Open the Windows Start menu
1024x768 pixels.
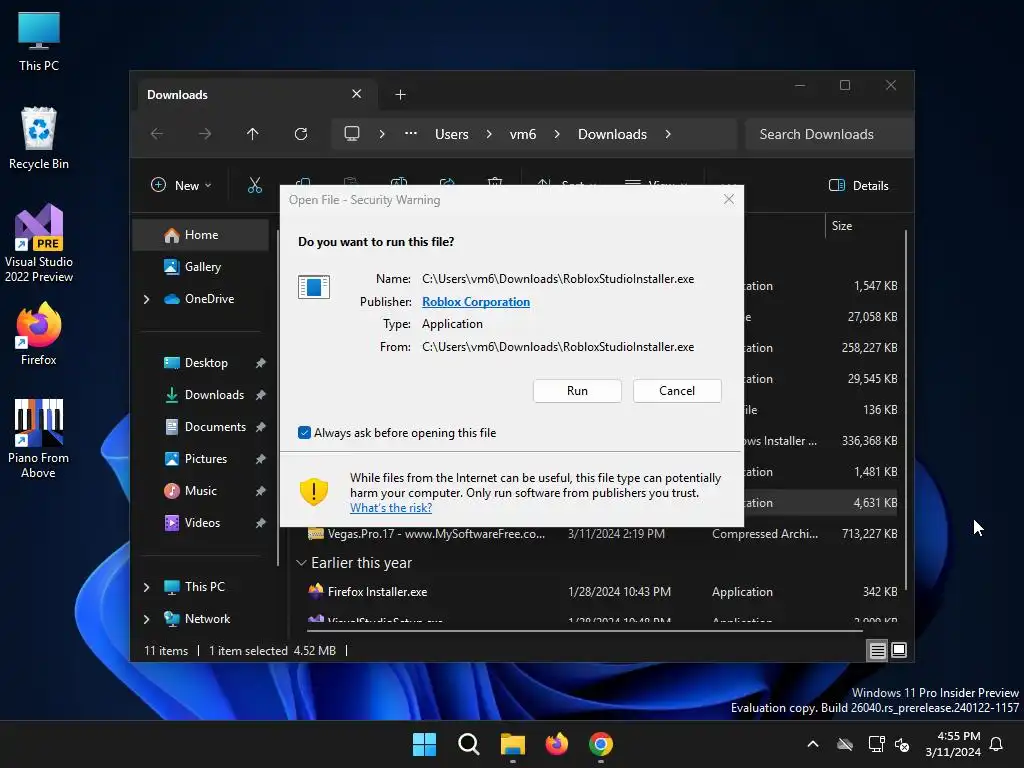pos(424,744)
